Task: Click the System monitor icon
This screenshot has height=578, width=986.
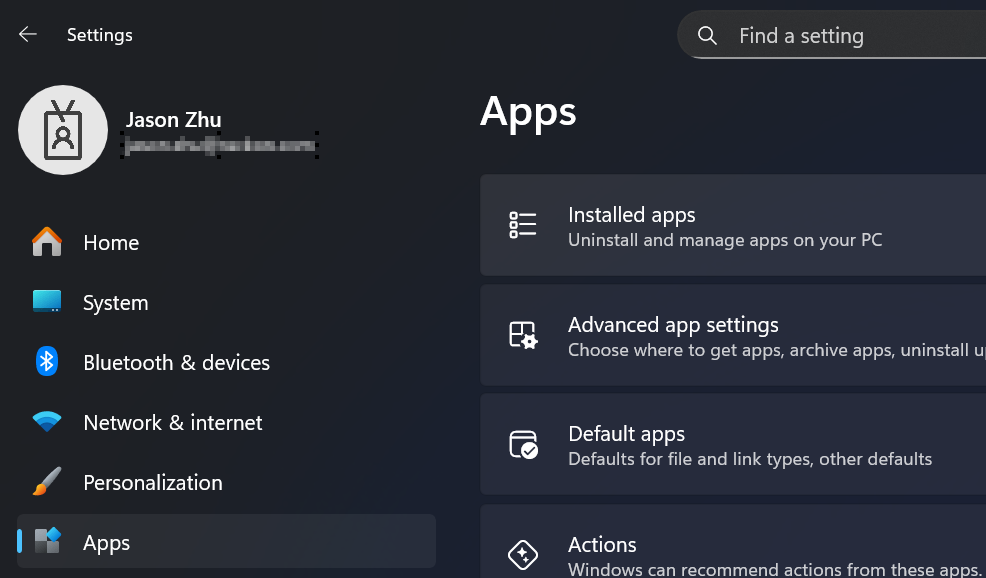Action: click(x=47, y=302)
